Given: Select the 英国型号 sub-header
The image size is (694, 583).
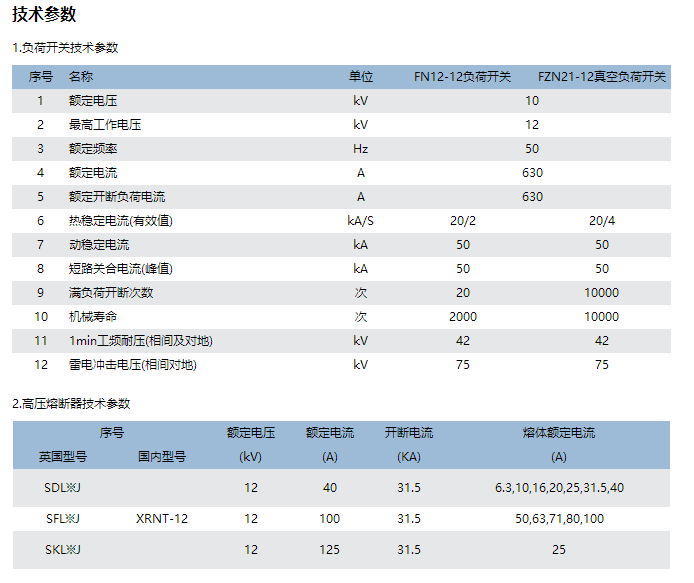Looking at the screenshot, I should 63,457.
